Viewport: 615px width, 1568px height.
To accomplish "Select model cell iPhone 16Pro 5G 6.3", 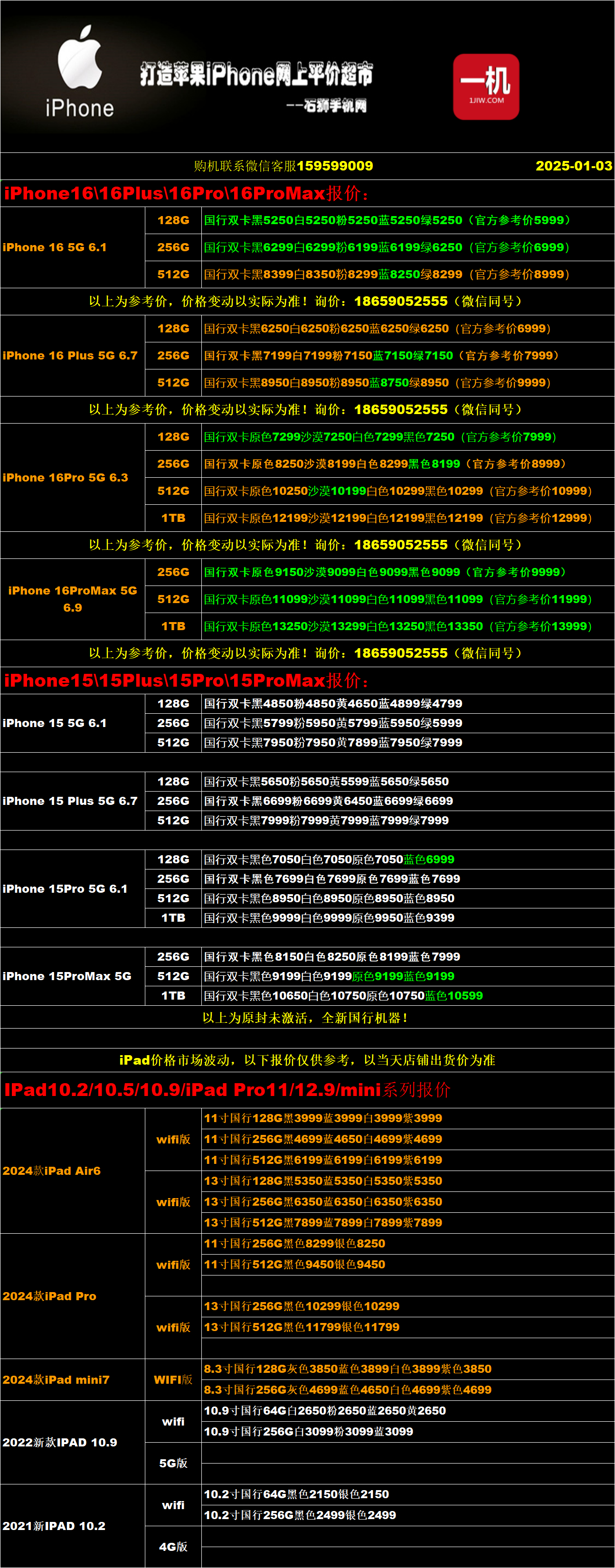I will tap(73, 477).
